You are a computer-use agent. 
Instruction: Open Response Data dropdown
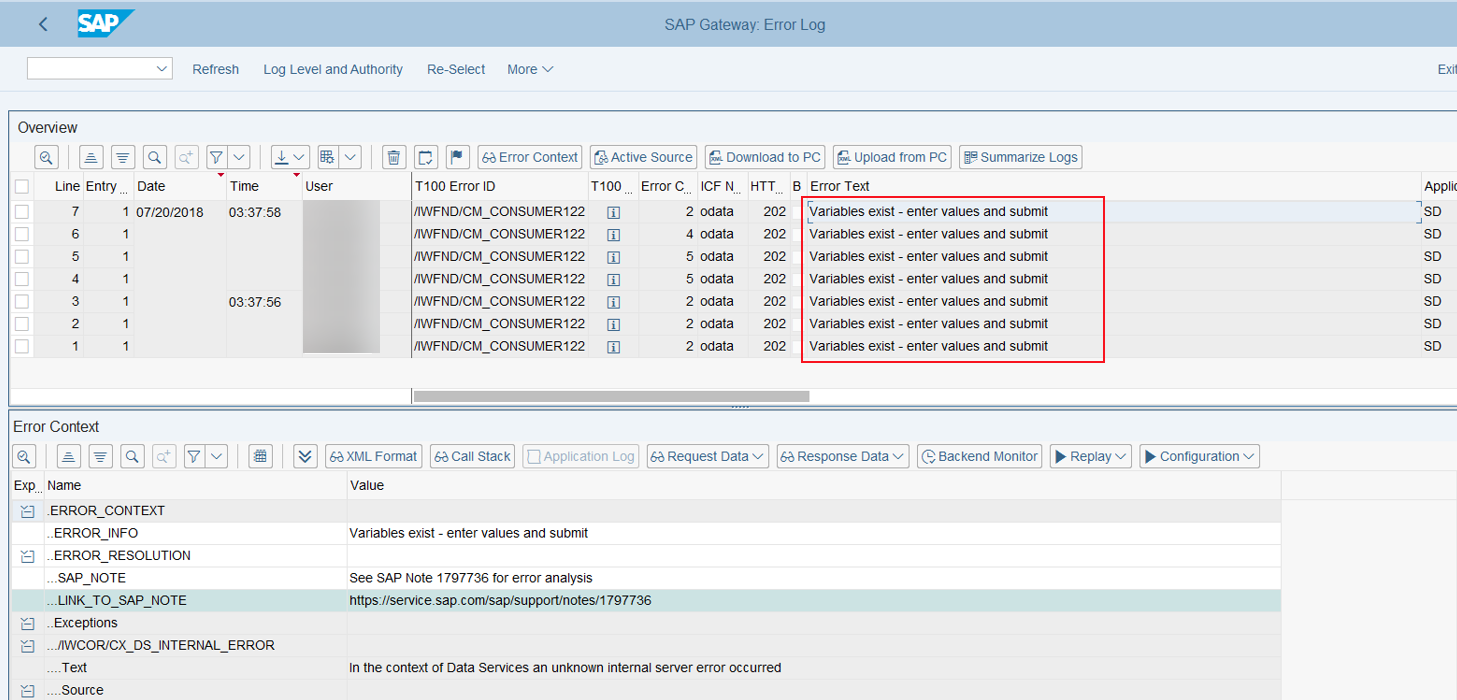[843, 456]
